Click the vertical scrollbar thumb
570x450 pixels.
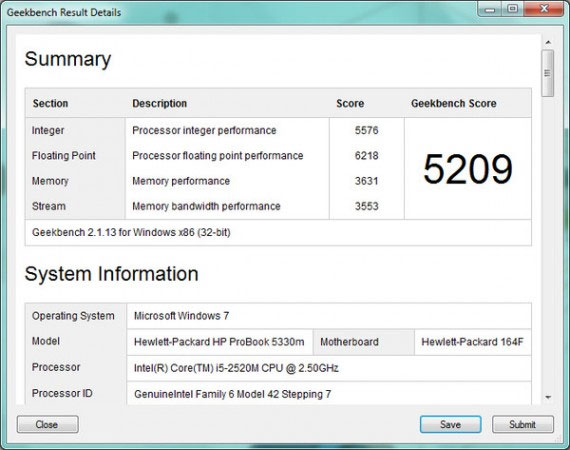(547, 73)
